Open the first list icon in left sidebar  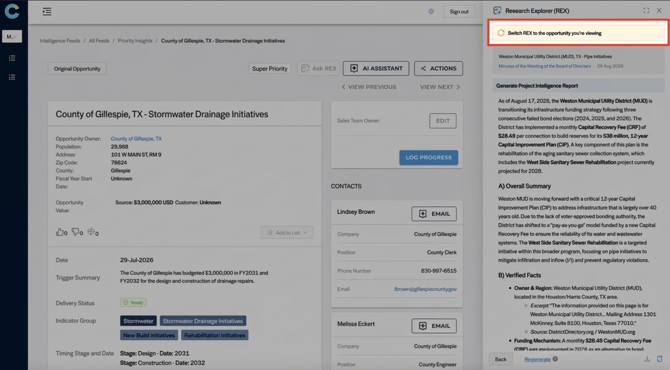[x=12, y=58]
